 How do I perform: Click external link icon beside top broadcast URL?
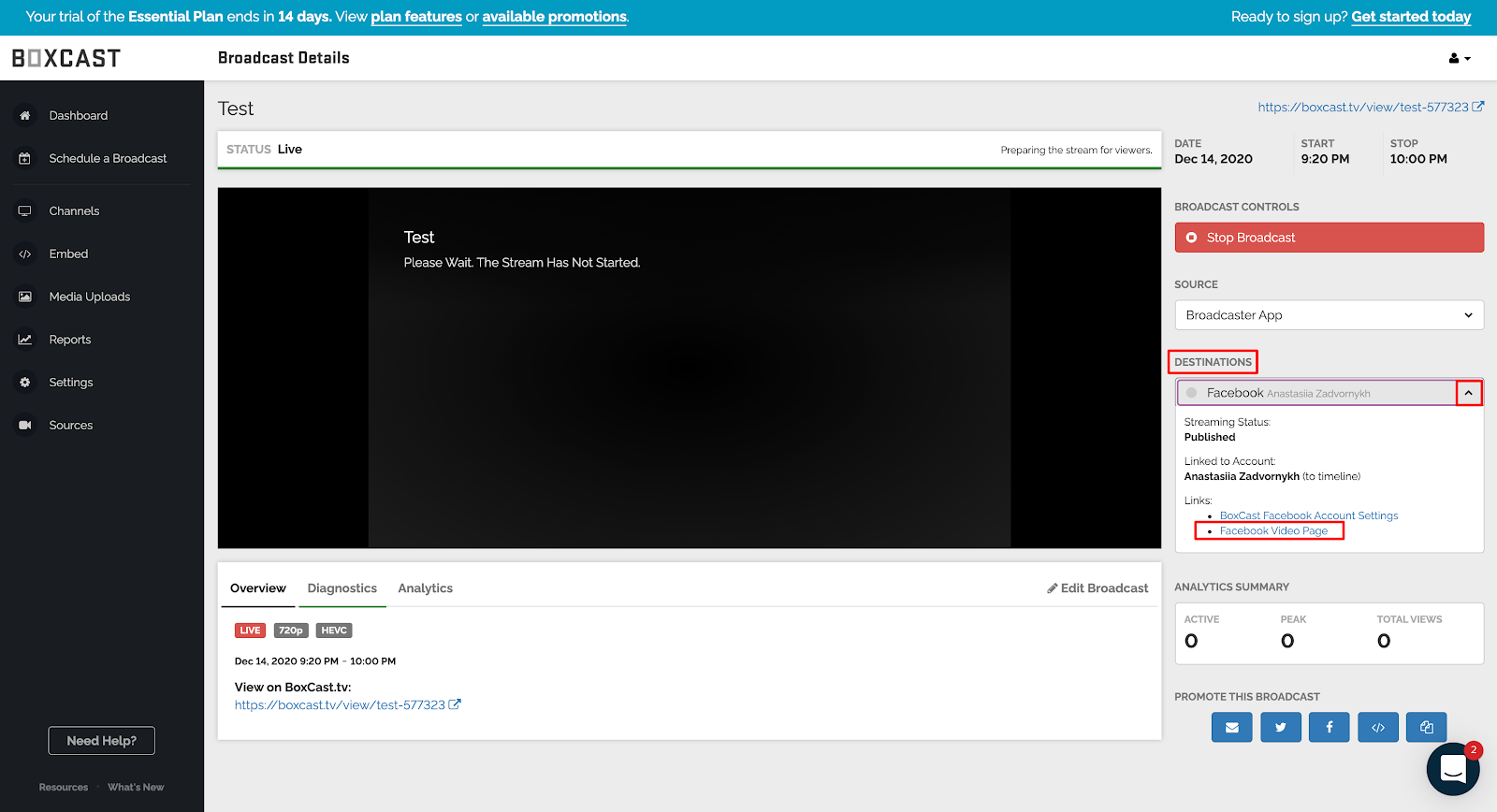tap(1478, 107)
